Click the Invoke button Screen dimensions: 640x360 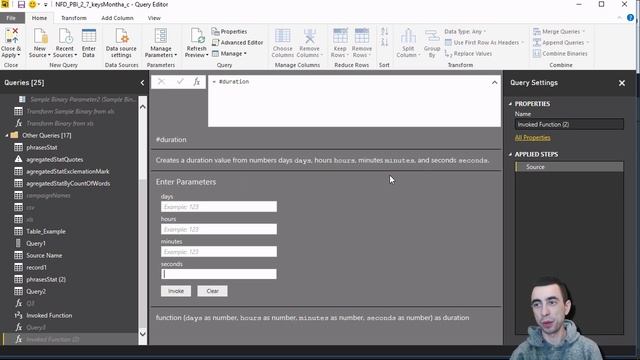point(176,291)
